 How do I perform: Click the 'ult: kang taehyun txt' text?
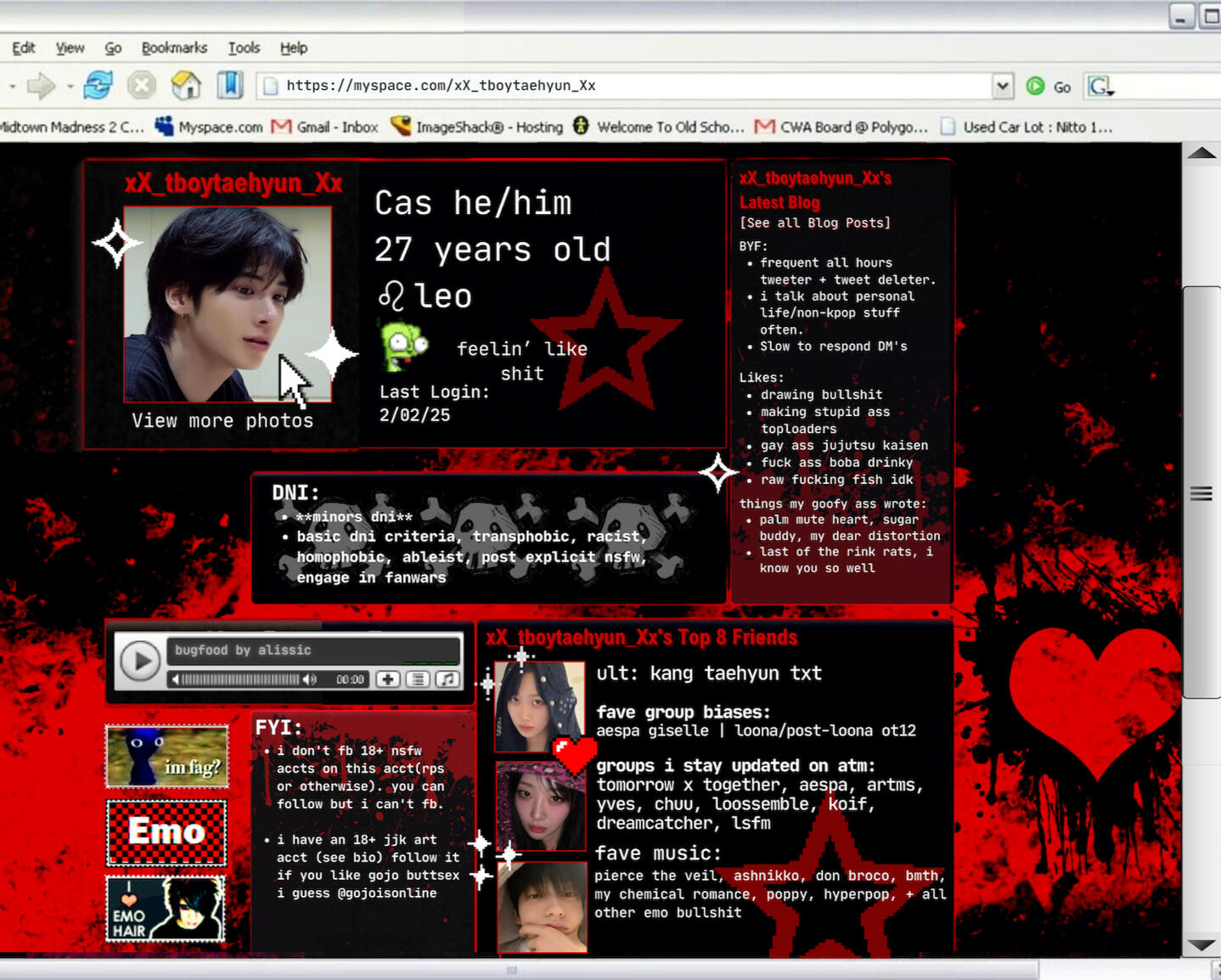(709, 673)
